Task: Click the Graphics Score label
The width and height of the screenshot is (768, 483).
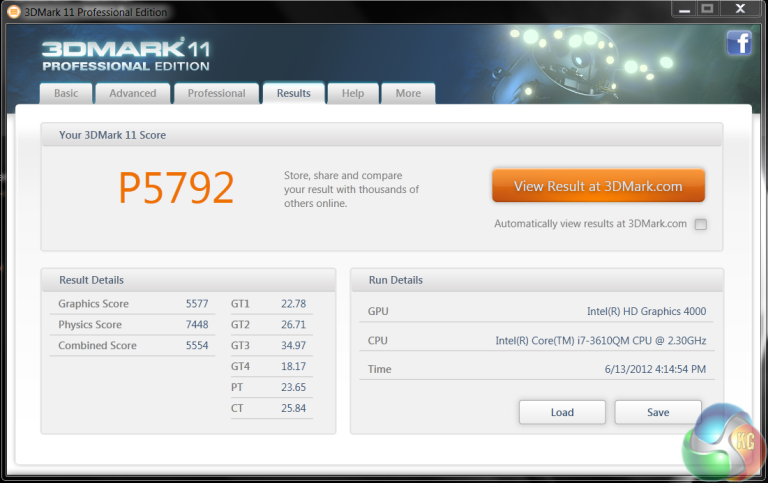Action: point(94,304)
